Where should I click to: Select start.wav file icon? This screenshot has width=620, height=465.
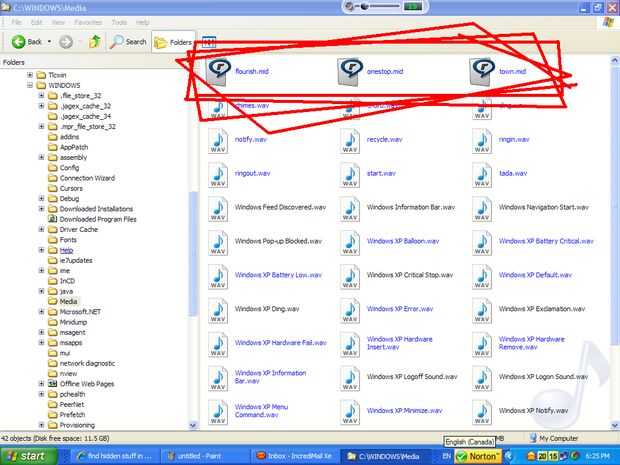pyautogui.click(x=350, y=175)
